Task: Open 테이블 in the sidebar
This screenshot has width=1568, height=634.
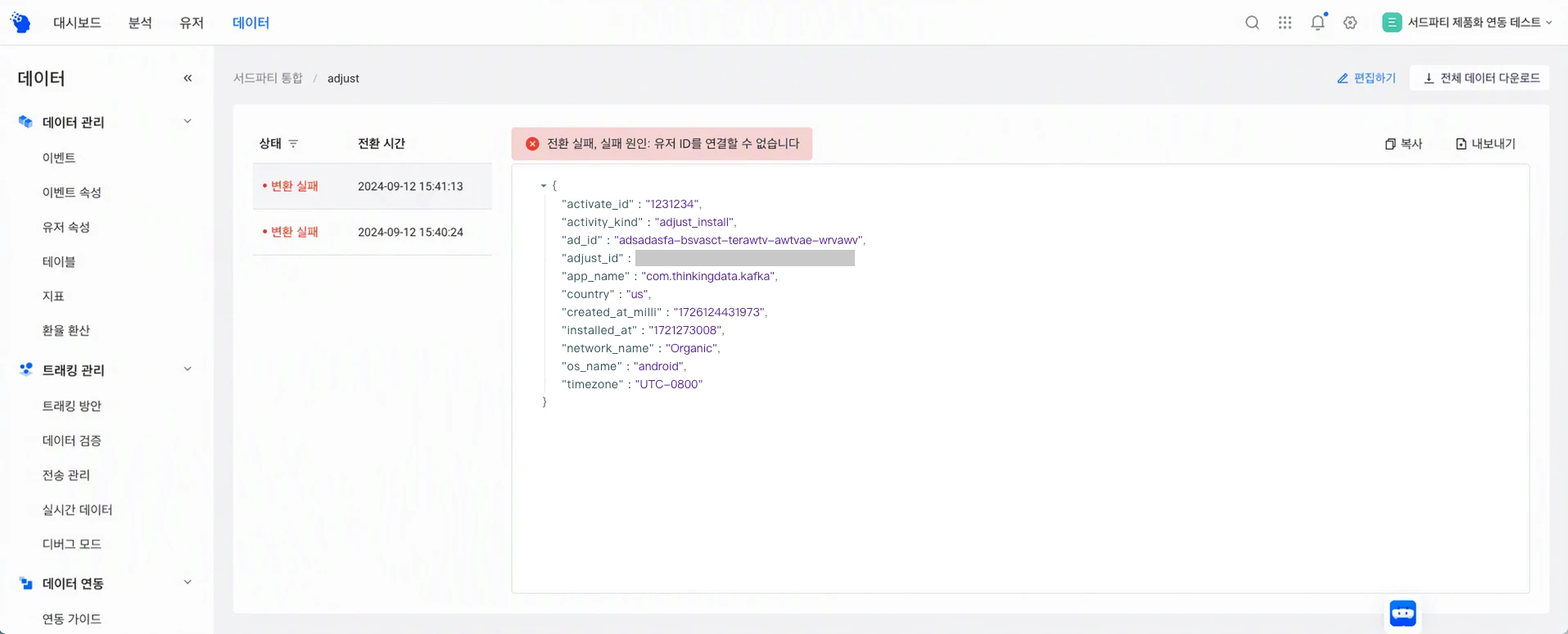Action: pos(59,261)
